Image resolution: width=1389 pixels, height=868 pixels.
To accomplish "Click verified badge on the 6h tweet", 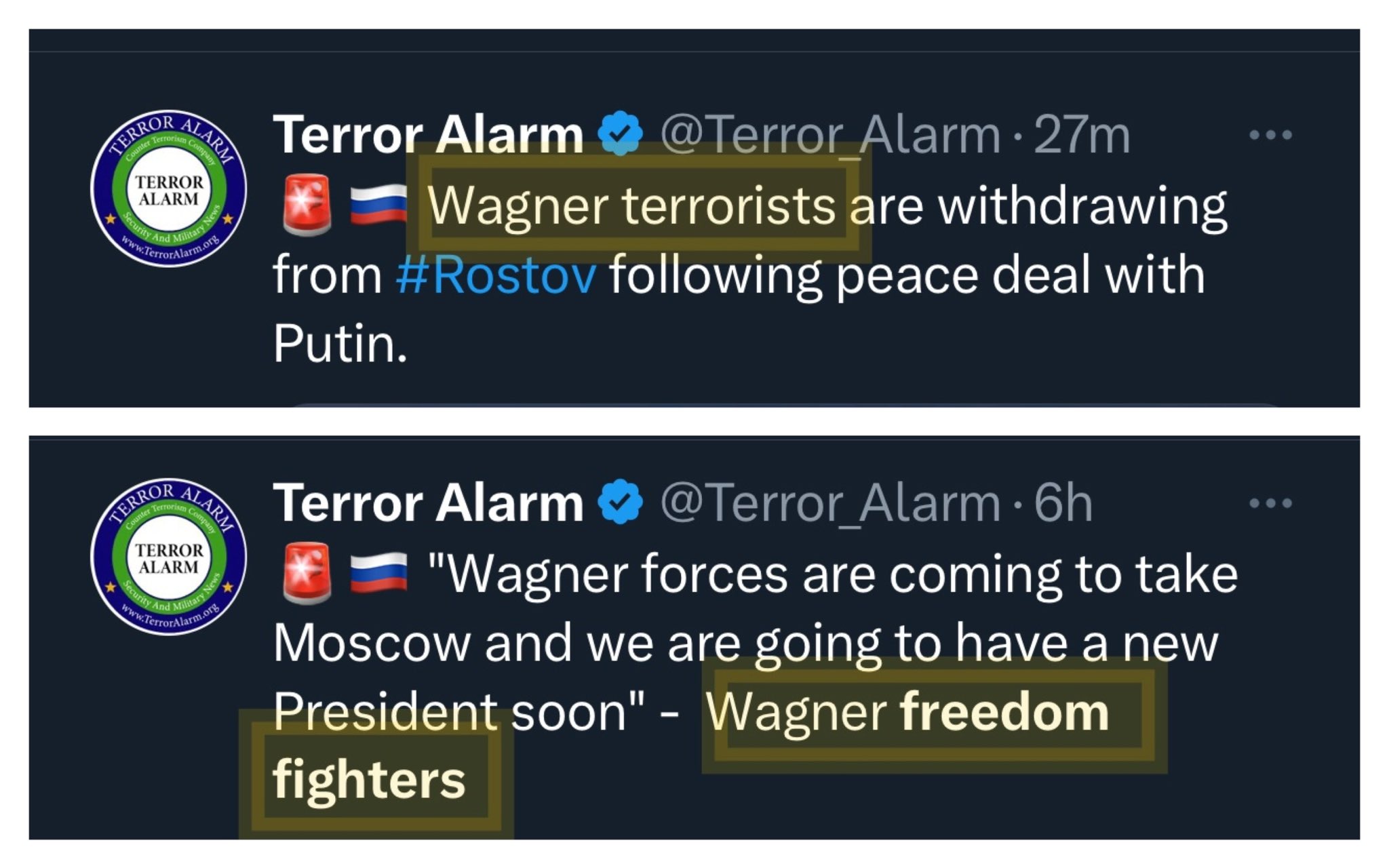I will 620,502.
